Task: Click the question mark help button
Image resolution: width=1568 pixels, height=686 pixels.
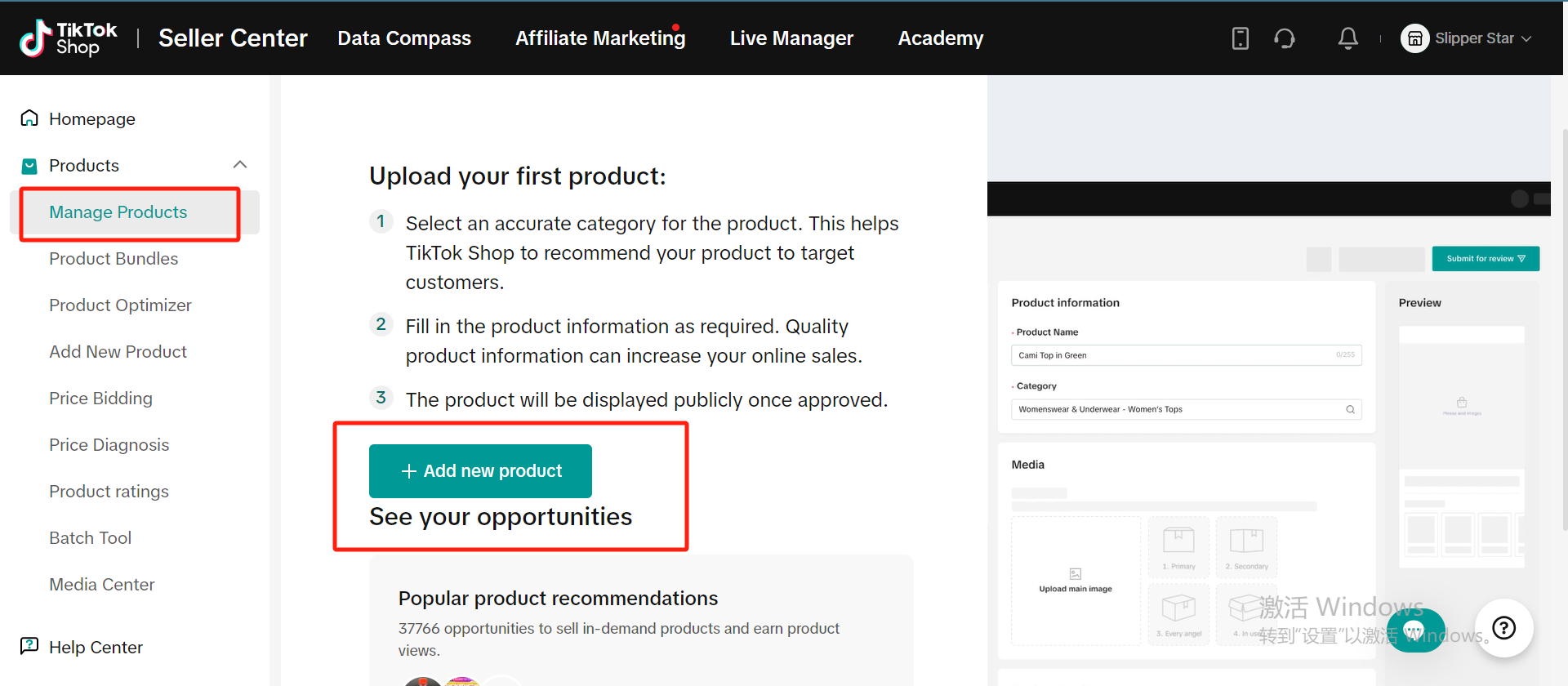Action: [x=1503, y=627]
